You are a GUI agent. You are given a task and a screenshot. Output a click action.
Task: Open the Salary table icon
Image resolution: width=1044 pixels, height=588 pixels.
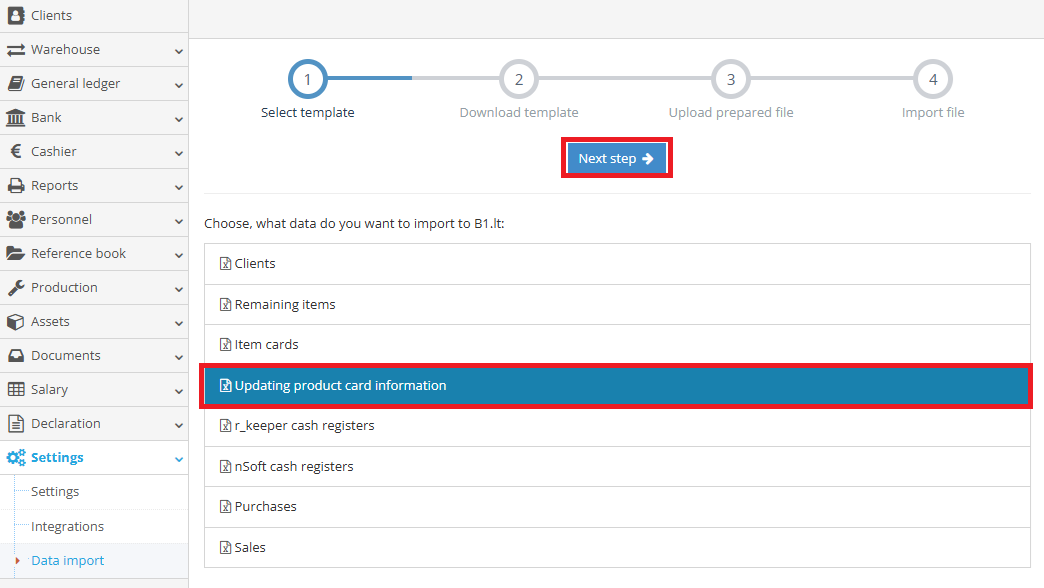(18, 389)
